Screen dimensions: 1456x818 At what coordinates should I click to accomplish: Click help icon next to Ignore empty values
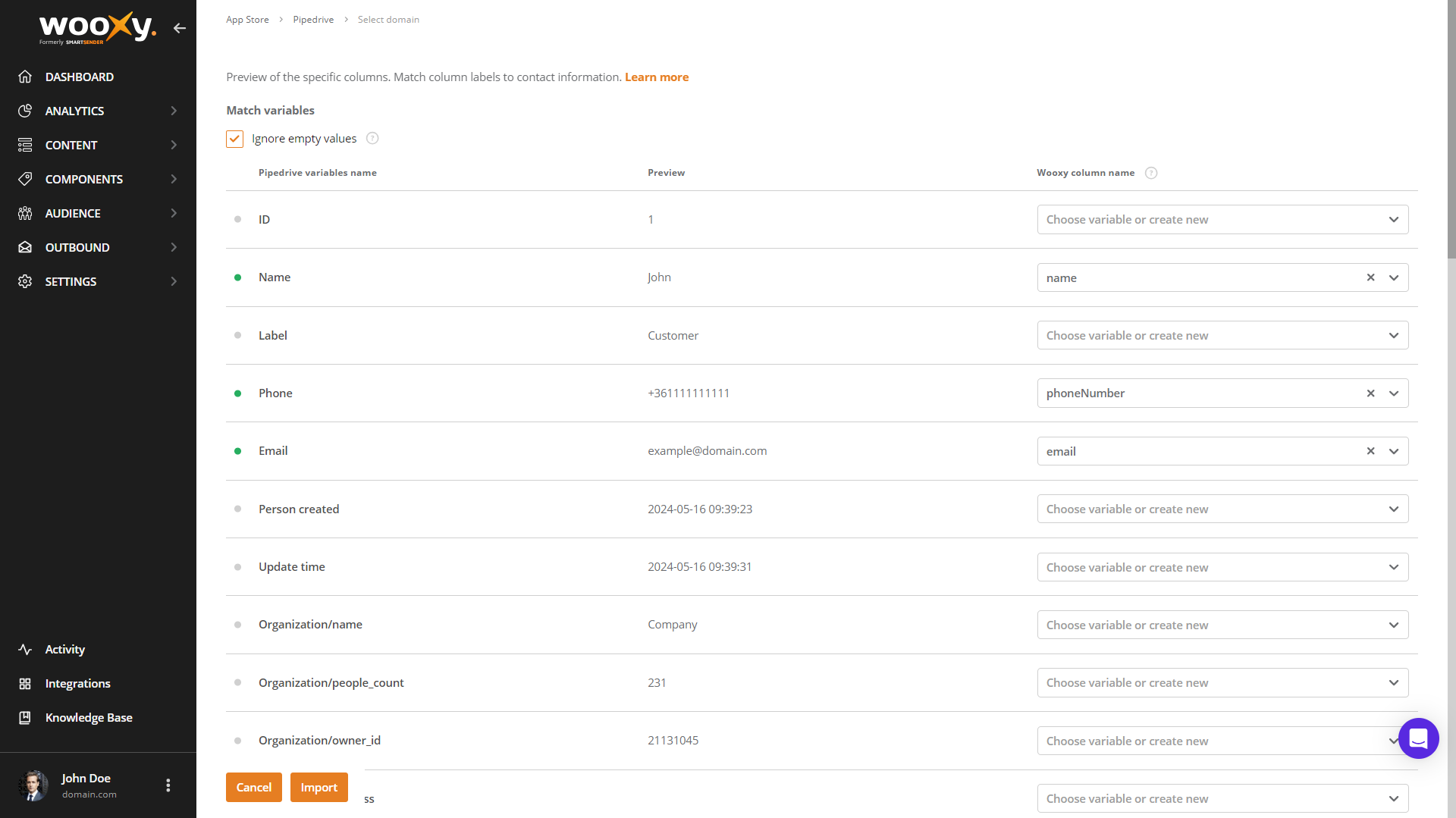click(x=372, y=138)
